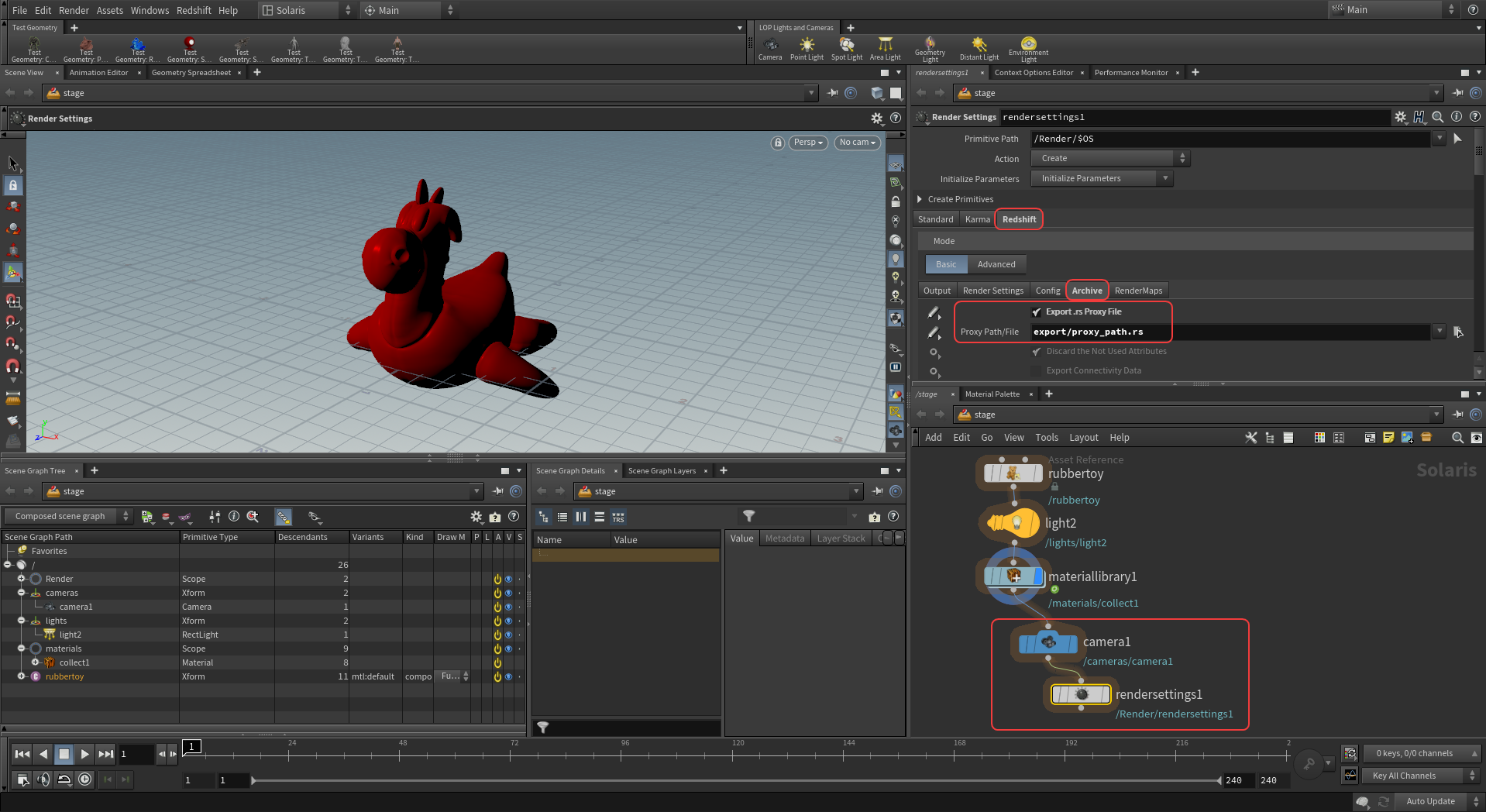The image size is (1486, 812).
Task: Click the camera1 node icon
Action: point(1047,642)
